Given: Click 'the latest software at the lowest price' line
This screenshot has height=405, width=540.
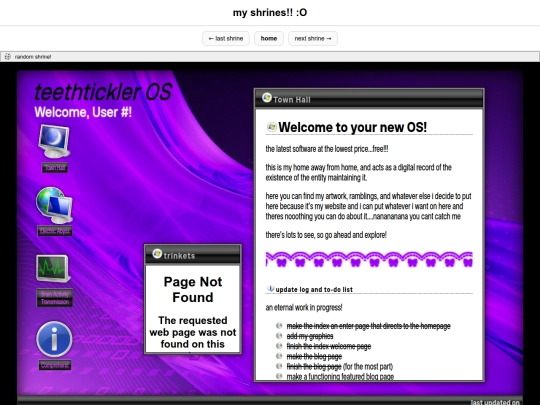Looking at the screenshot, I should (x=327, y=149).
